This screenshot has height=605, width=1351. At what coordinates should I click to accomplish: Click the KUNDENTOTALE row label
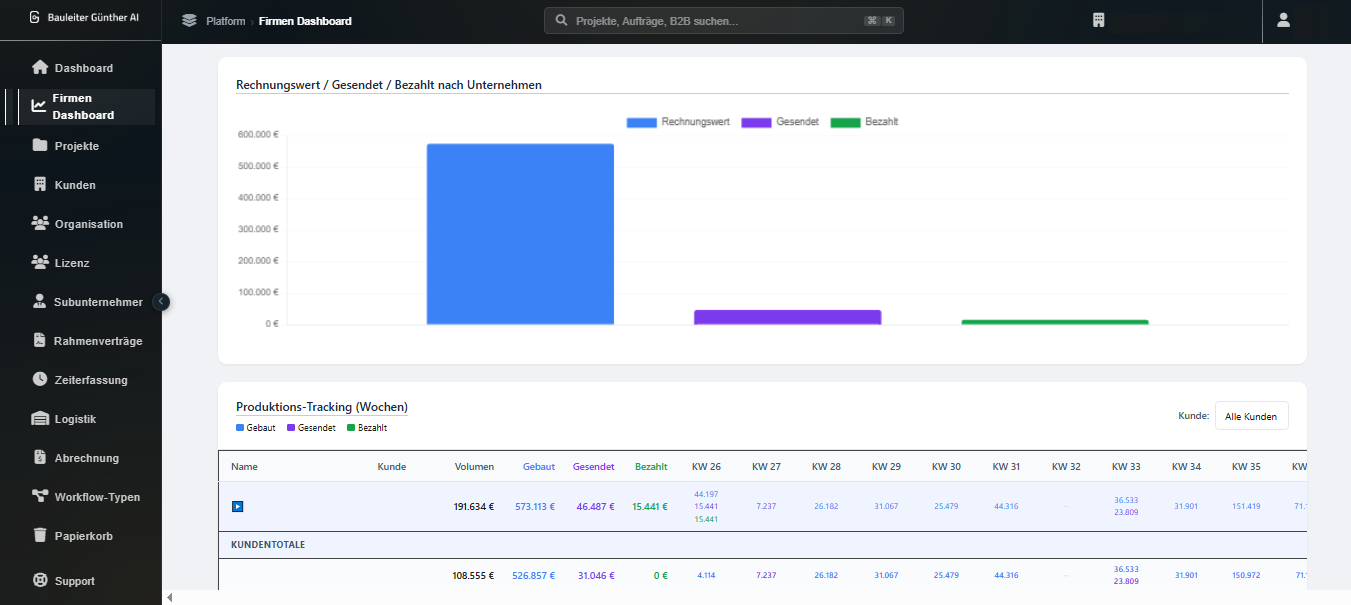(x=268, y=545)
